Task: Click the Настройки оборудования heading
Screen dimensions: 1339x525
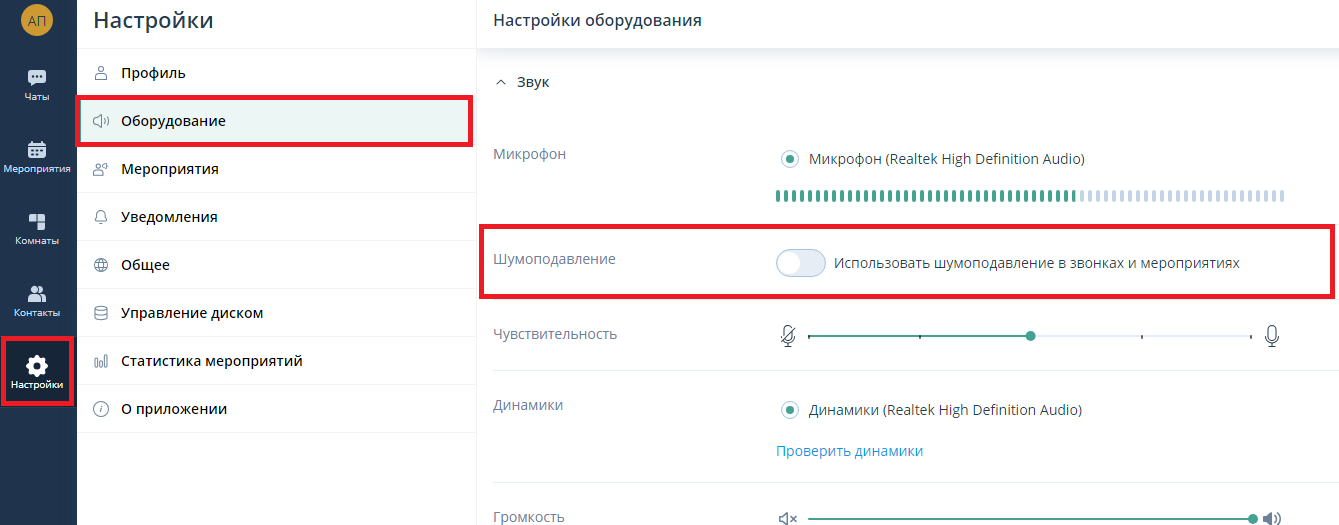Action: point(597,20)
